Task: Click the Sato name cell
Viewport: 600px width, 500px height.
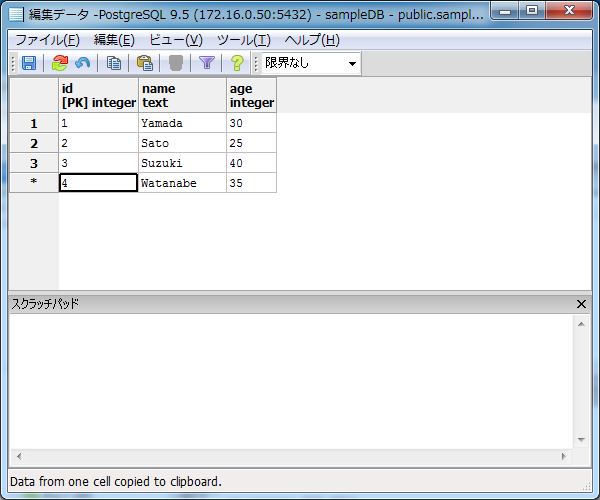Action: coord(183,143)
